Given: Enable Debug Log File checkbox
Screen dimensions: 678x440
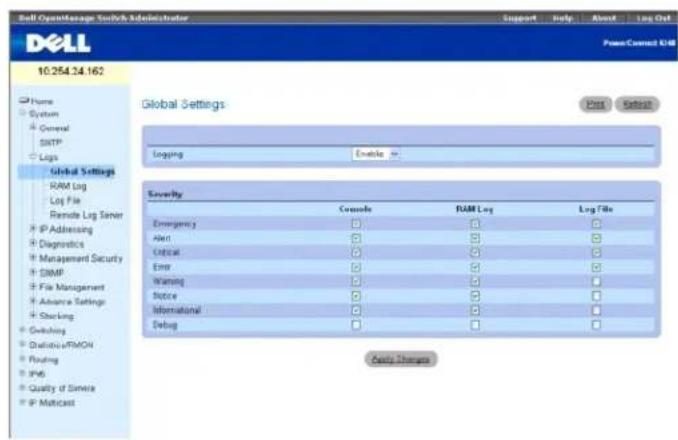Looking at the screenshot, I should click(x=596, y=325).
